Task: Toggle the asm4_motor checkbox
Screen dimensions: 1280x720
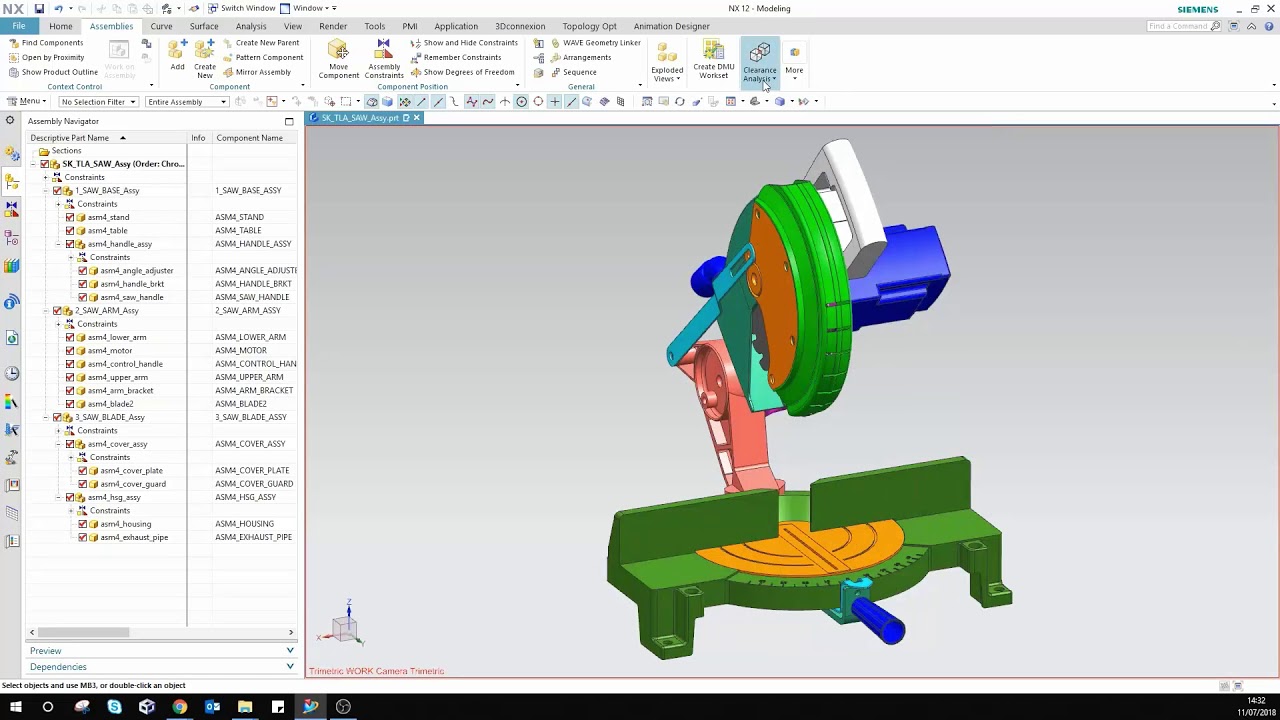Action: [70, 350]
